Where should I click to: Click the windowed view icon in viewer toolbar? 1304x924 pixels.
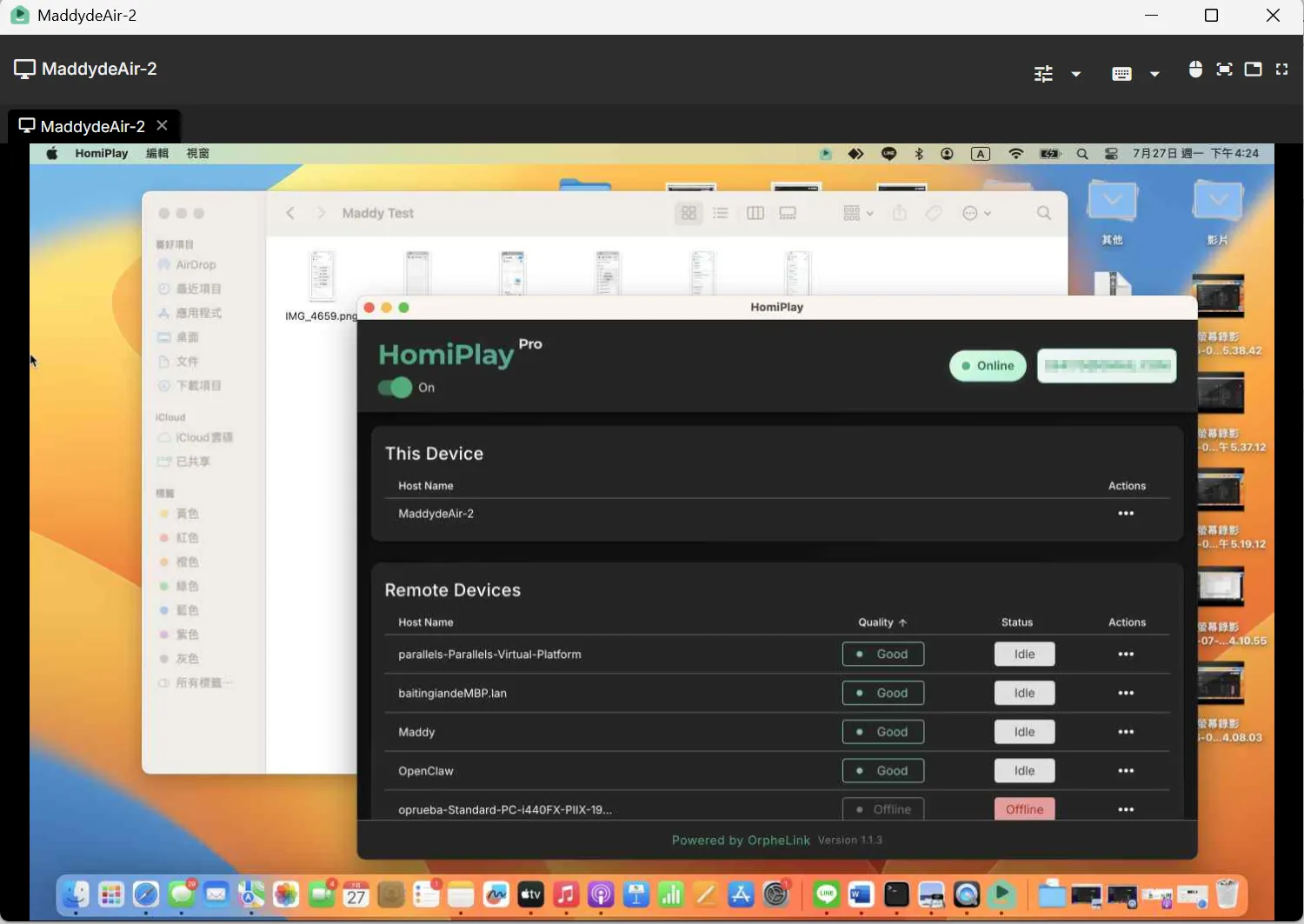tap(1253, 70)
